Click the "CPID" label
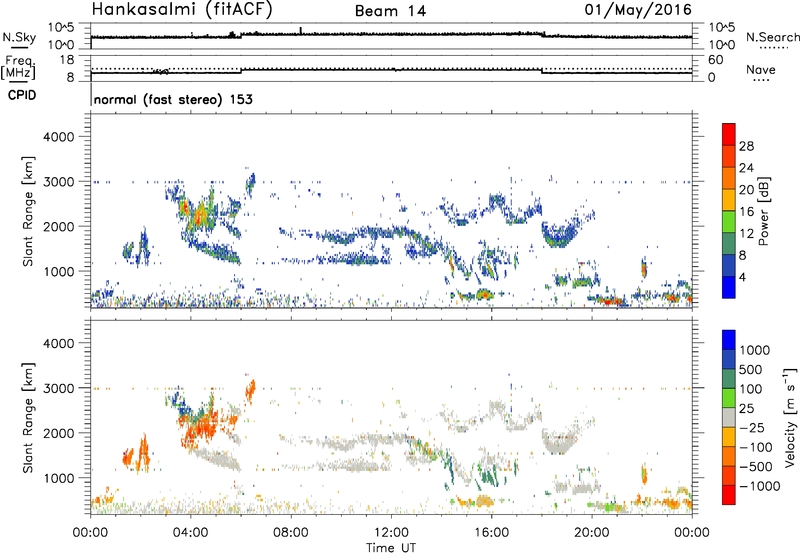Viewport: 800px width, 554px height. [22, 95]
